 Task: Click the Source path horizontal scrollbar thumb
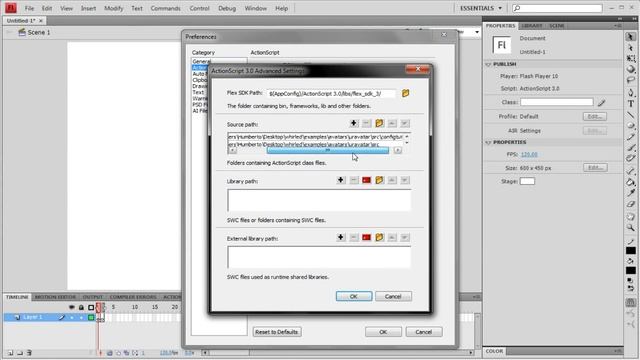click(327, 150)
